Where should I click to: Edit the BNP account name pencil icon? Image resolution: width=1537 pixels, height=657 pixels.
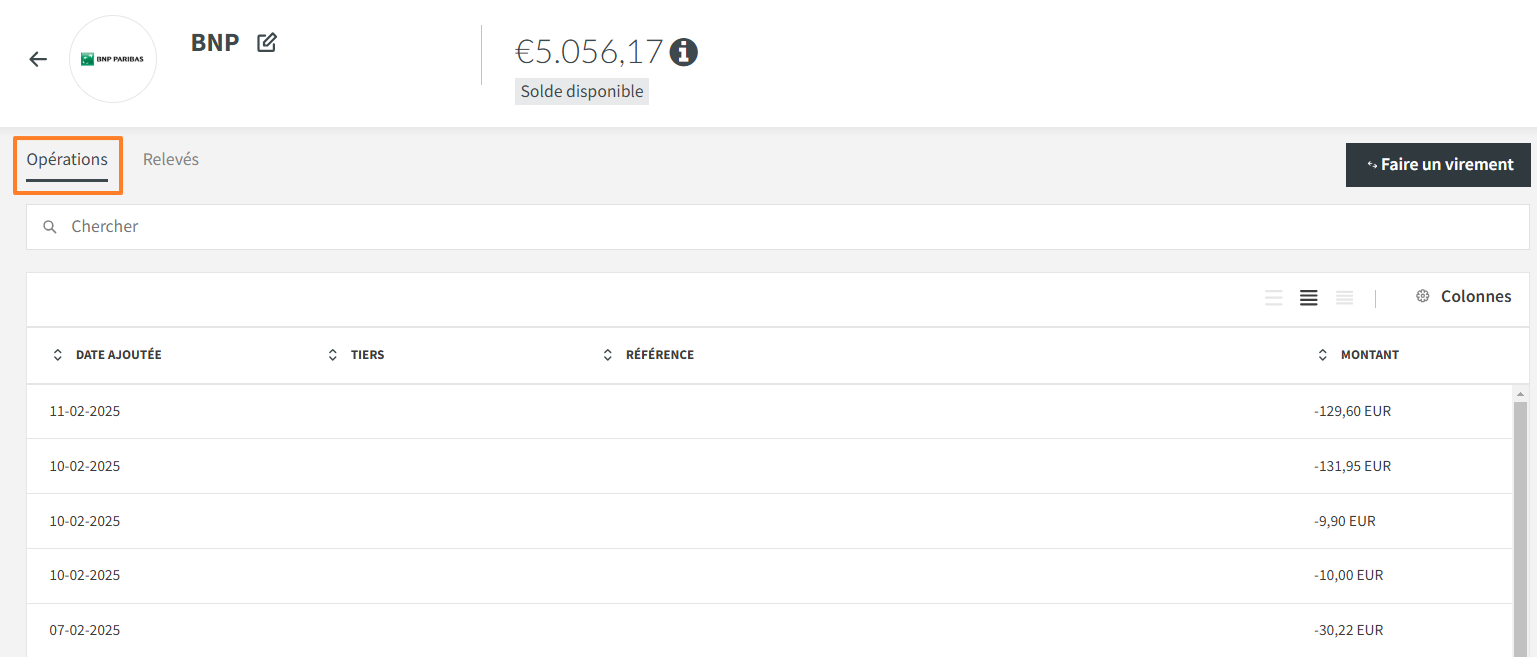click(267, 43)
